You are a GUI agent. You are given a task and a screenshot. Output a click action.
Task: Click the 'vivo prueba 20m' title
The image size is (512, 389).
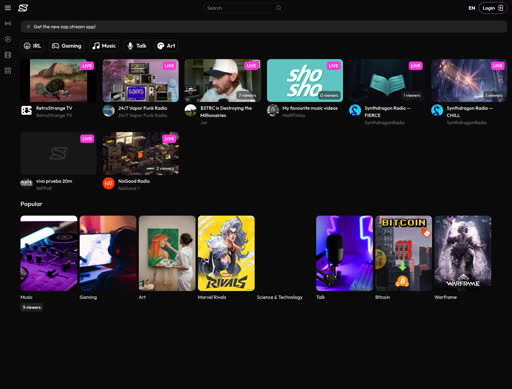[54, 181]
